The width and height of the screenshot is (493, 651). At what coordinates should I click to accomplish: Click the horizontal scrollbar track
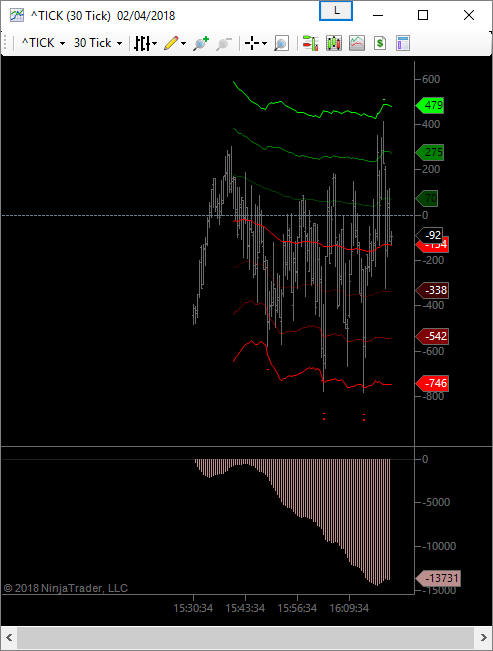(246, 637)
